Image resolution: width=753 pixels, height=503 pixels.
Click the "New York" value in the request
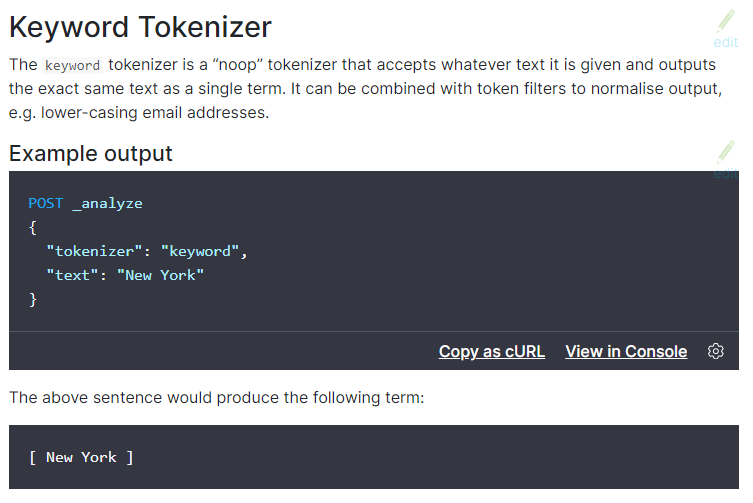(160, 274)
